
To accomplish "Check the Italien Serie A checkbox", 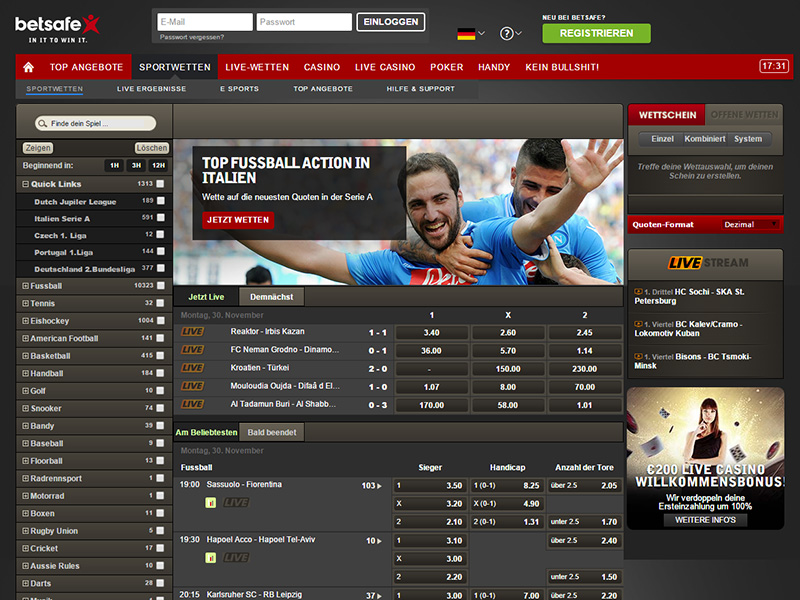I will pyautogui.click(x=160, y=218).
